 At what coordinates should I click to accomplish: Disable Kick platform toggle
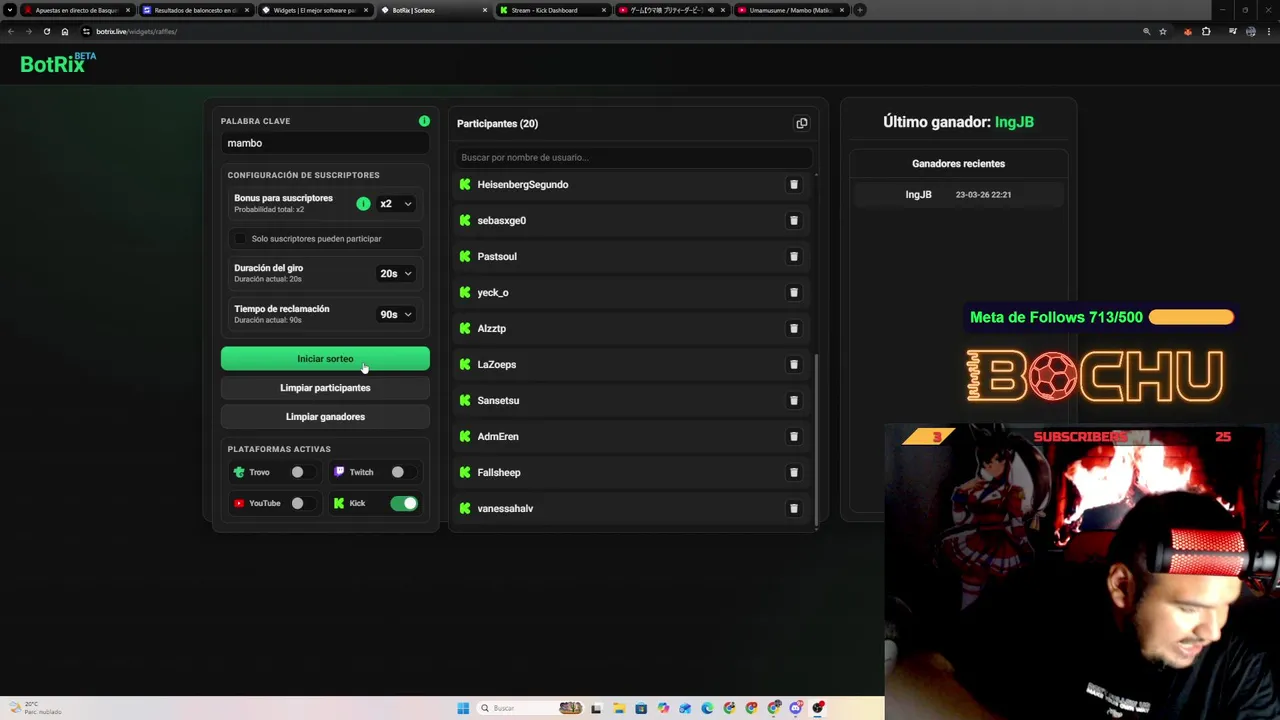pyautogui.click(x=404, y=503)
